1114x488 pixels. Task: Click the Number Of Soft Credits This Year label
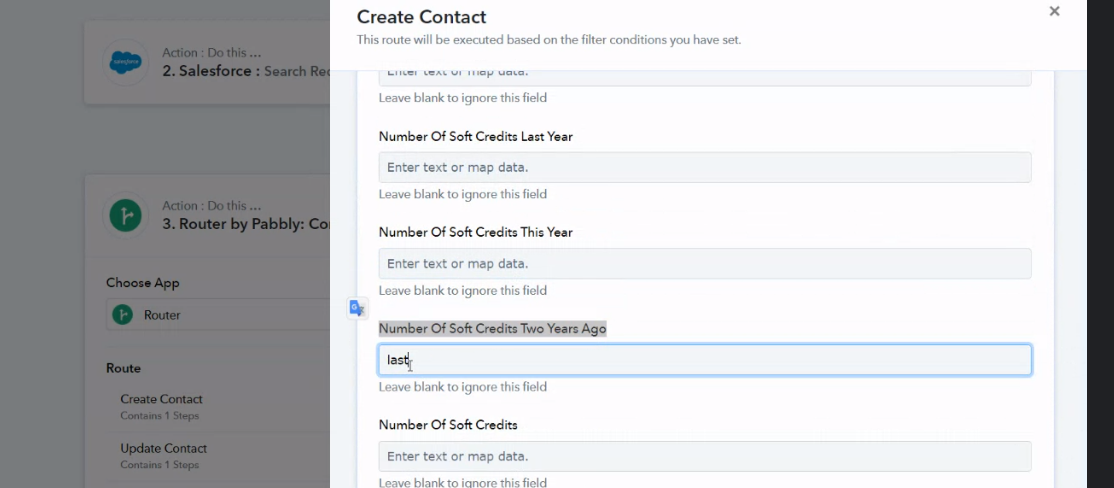click(x=475, y=232)
